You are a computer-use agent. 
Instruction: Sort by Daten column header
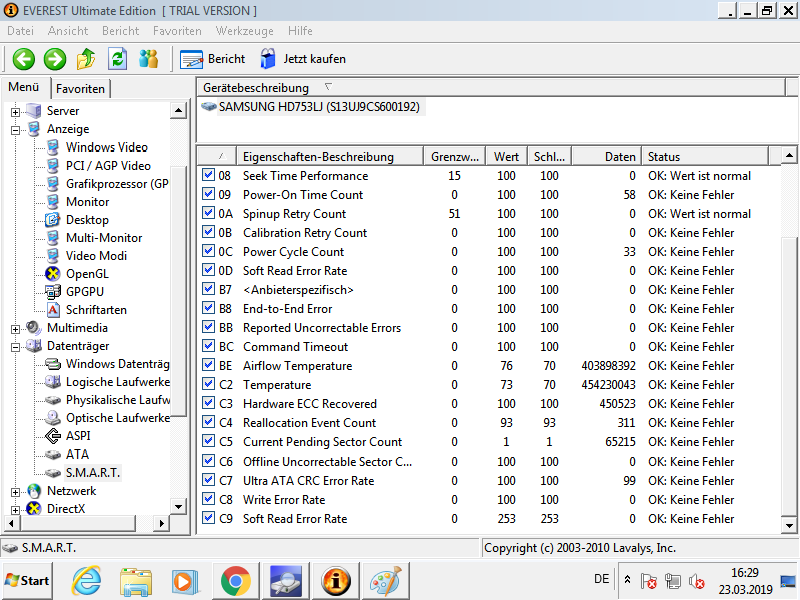coord(606,157)
